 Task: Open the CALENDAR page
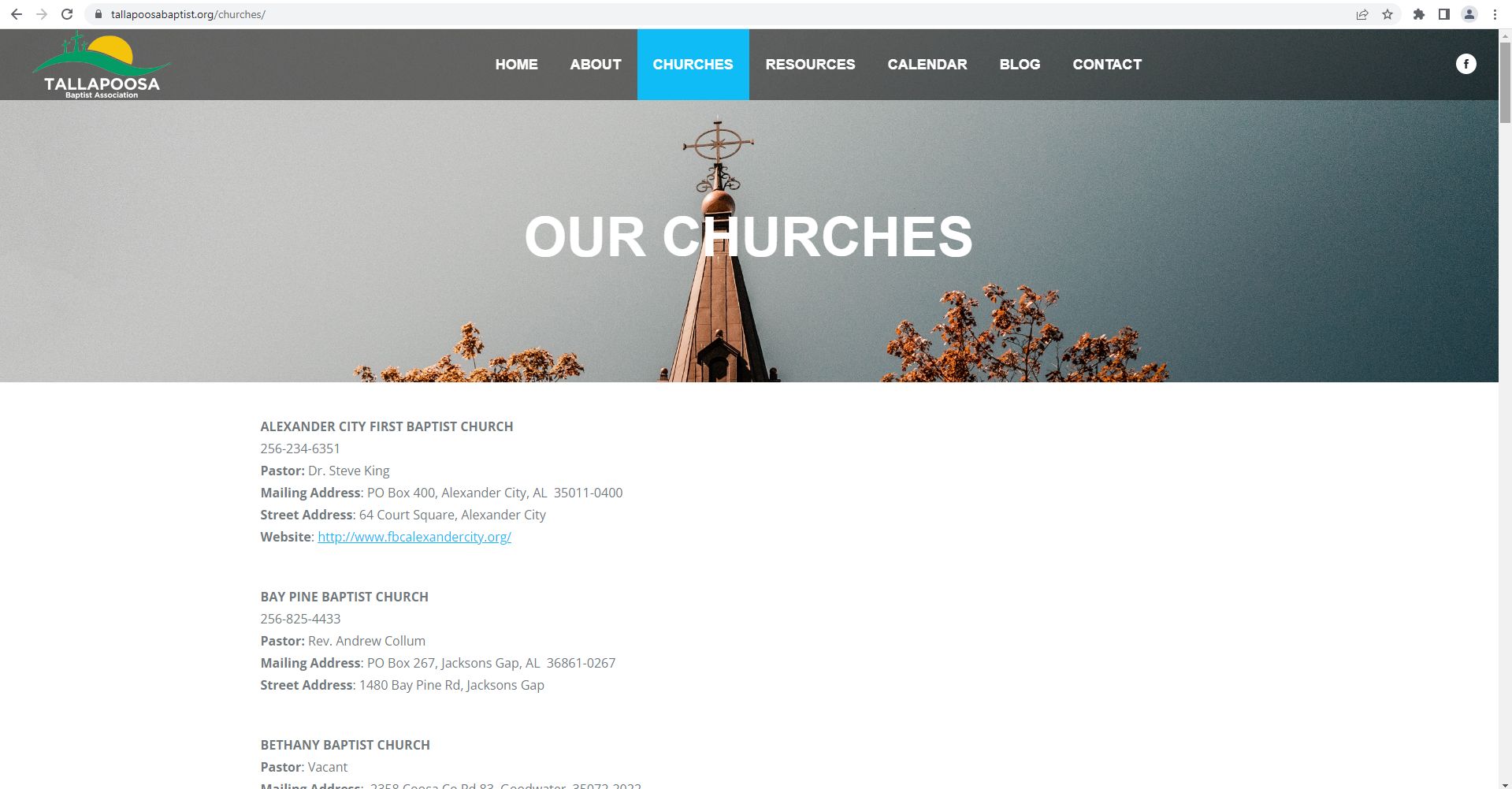(x=927, y=65)
